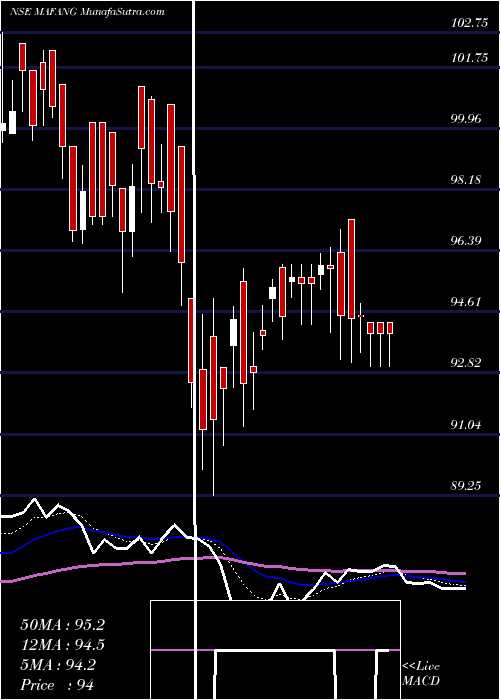Click the 96.39 price axis label
Image resolution: width=500 pixels, height=700 pixels.
pos(467,241)
